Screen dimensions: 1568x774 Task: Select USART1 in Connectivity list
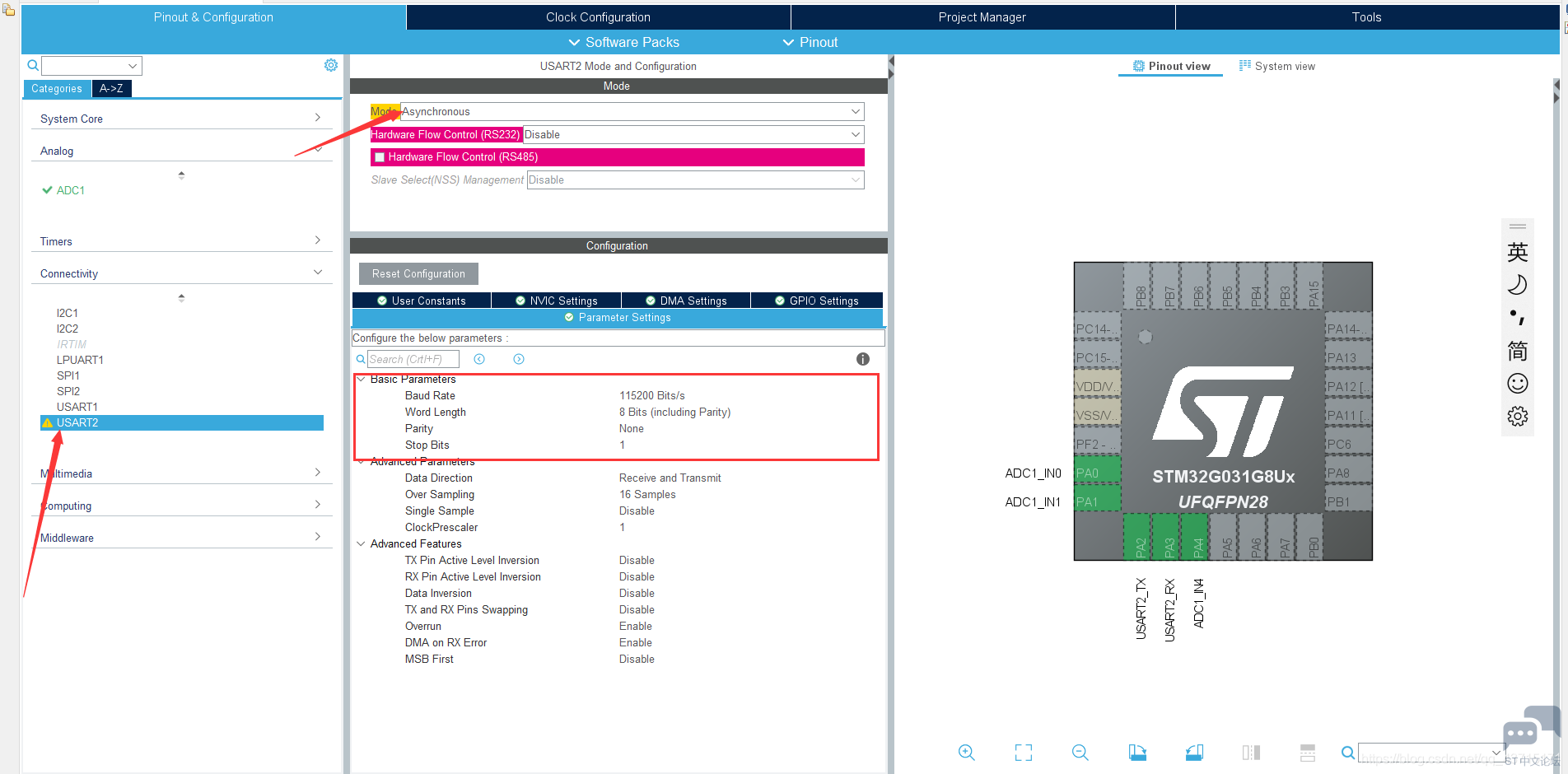[77, 407]
